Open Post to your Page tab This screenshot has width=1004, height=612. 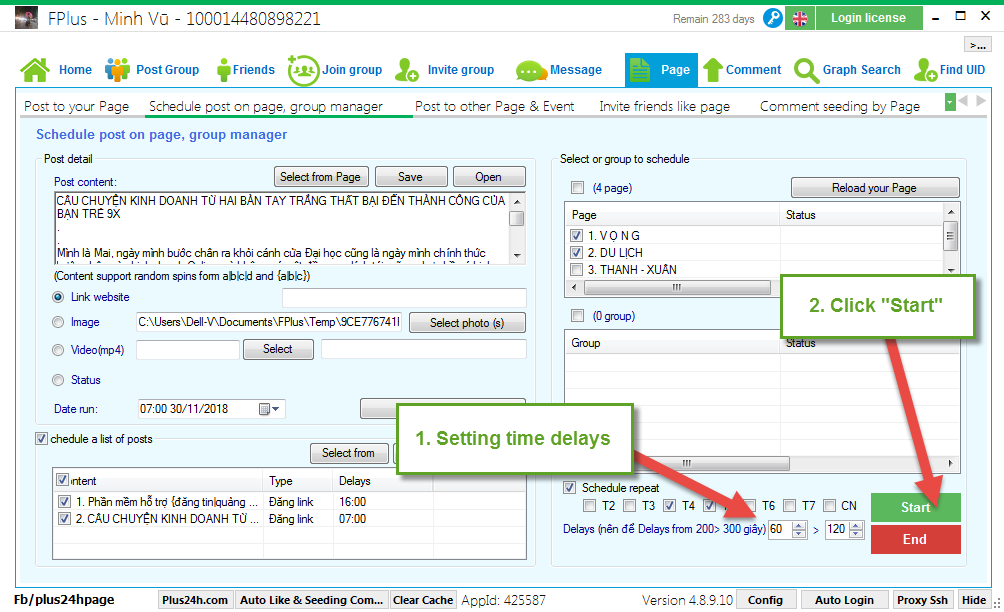(76, 106)
